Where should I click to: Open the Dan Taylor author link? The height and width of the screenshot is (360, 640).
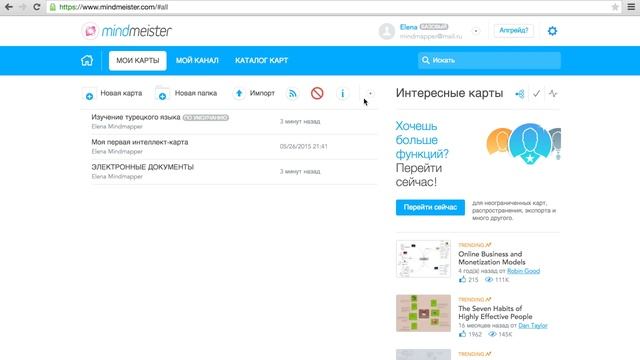pyautogui.click(x=533, y=326)
